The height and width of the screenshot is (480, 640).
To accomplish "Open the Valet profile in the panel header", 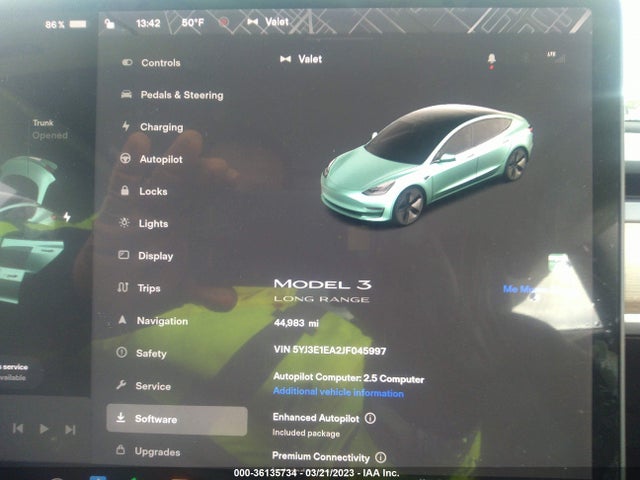I will tap(301, 59).
